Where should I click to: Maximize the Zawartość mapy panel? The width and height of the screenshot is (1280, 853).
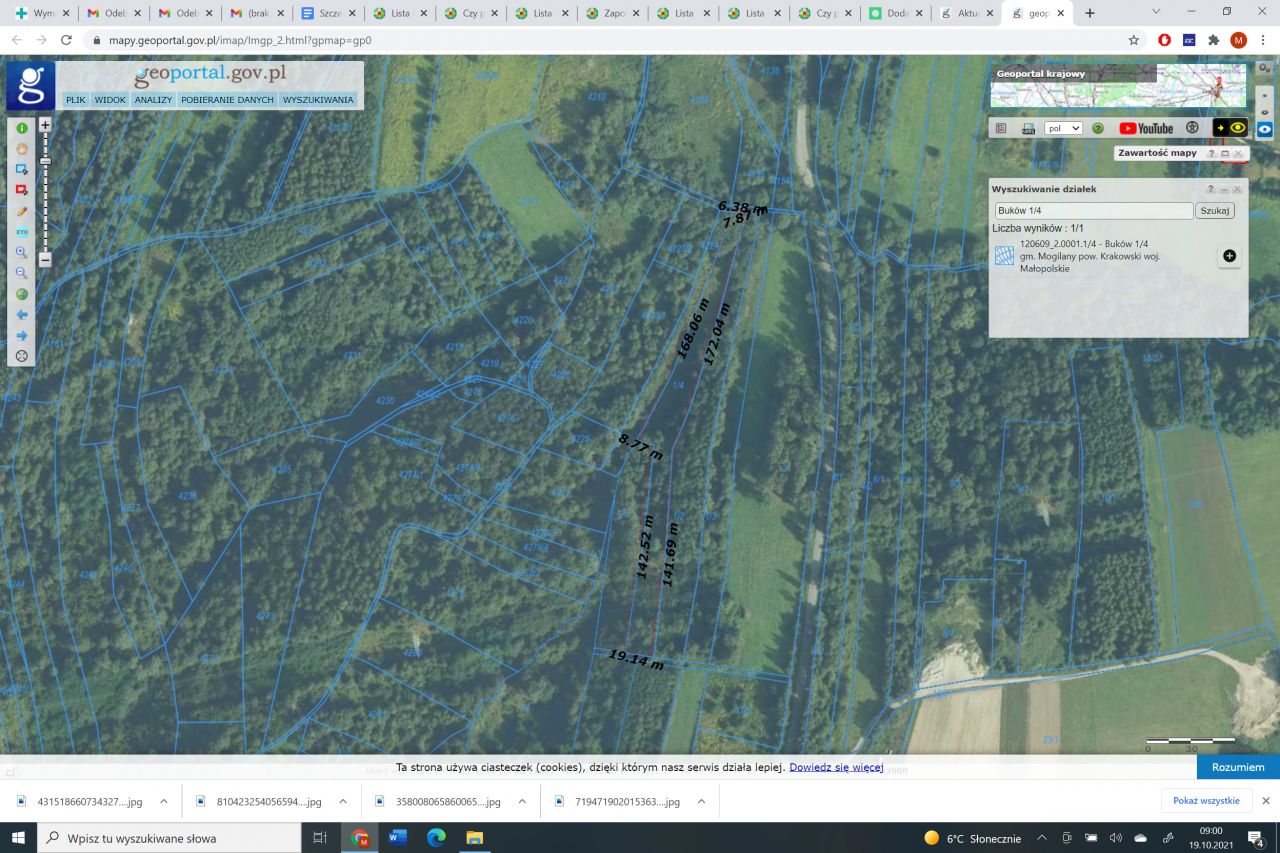point(1225,154)
